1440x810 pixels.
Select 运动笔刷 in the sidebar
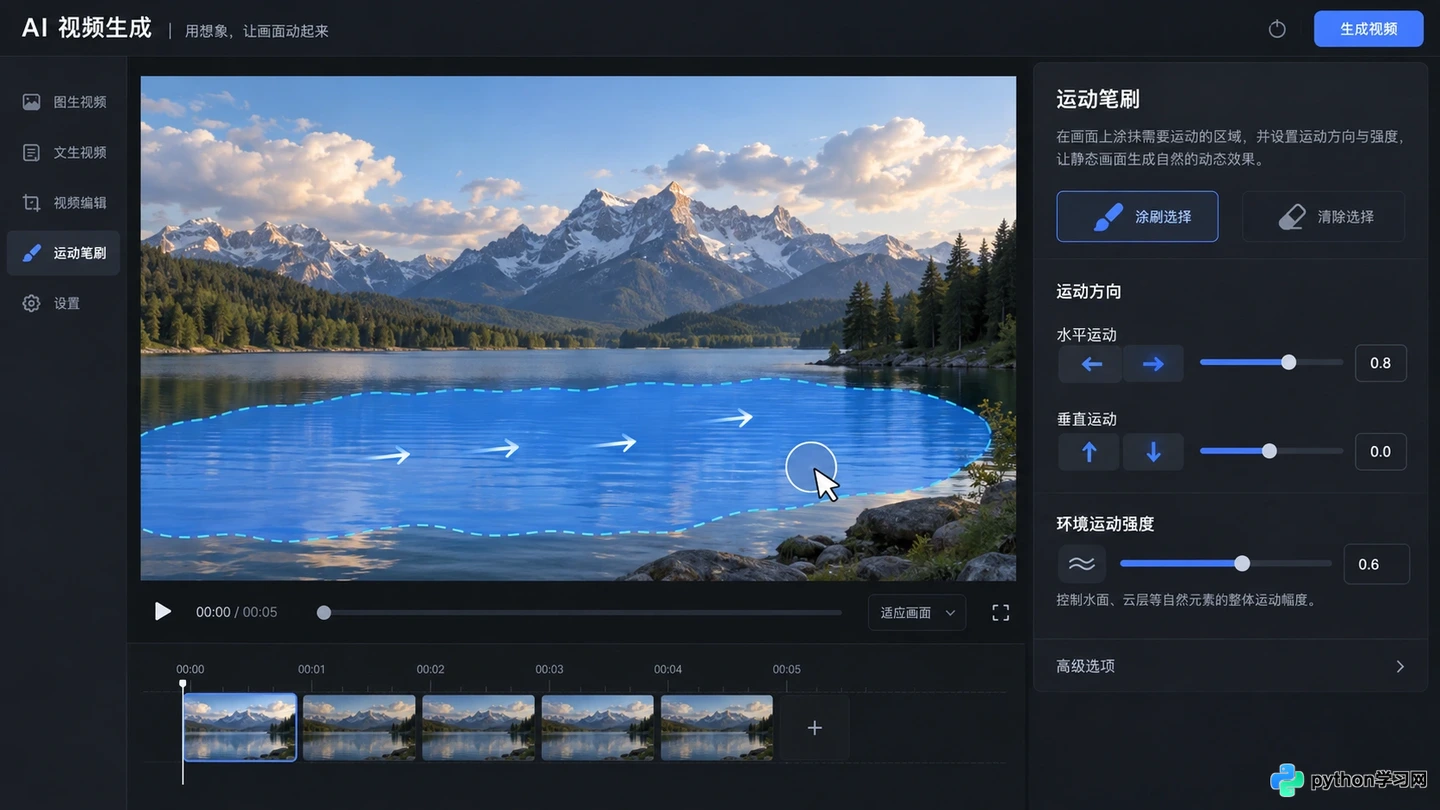point(64,253)
